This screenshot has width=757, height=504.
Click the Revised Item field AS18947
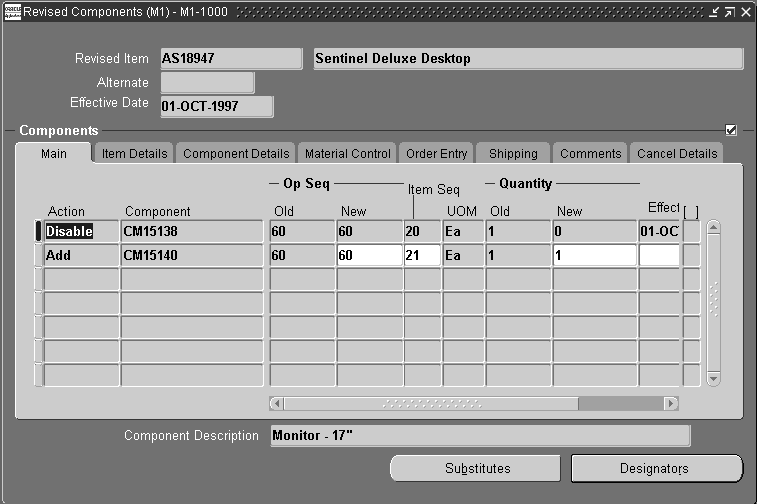point(231,58)
